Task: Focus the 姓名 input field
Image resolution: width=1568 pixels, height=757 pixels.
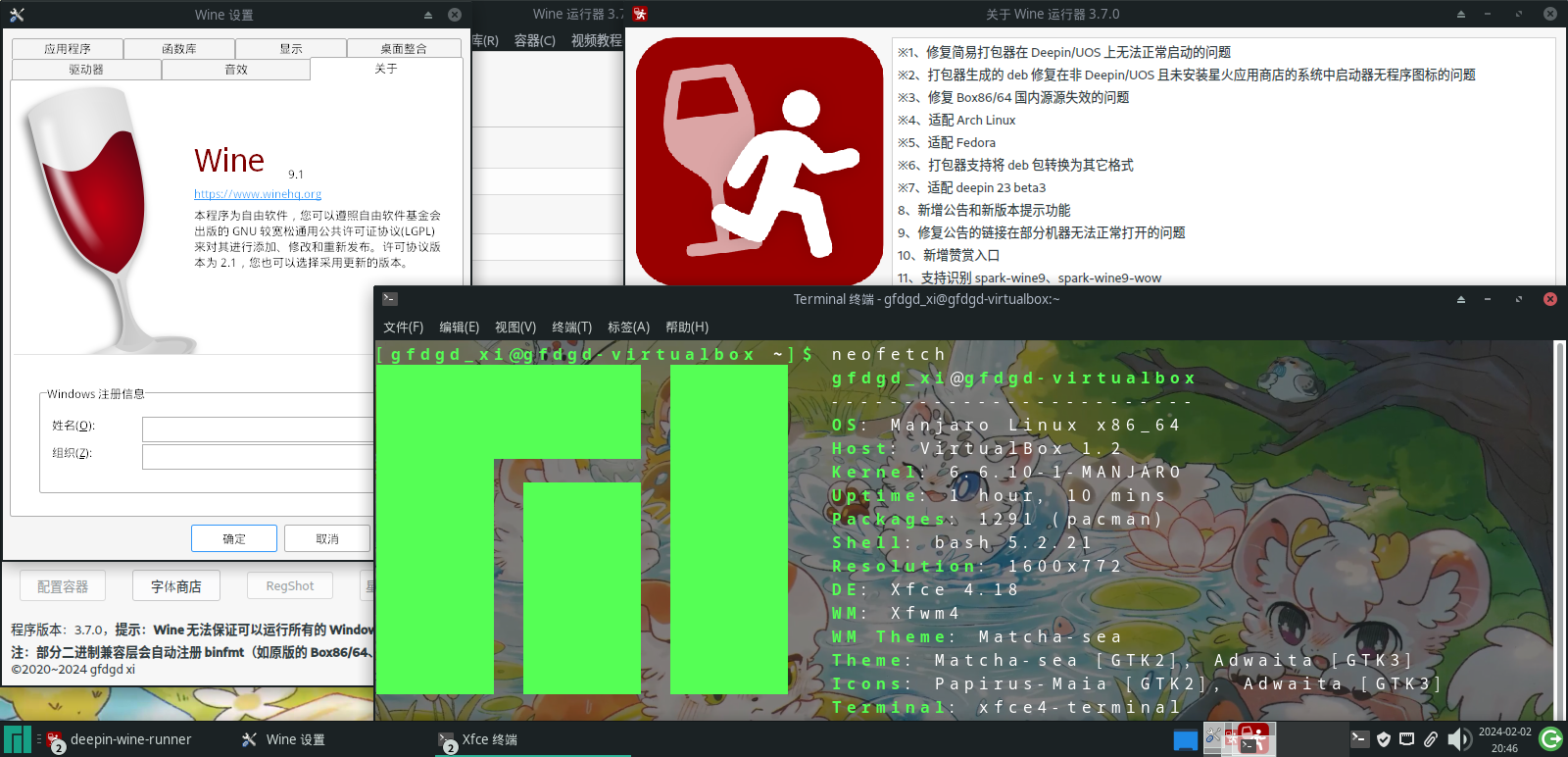Action: pos(258,429)
